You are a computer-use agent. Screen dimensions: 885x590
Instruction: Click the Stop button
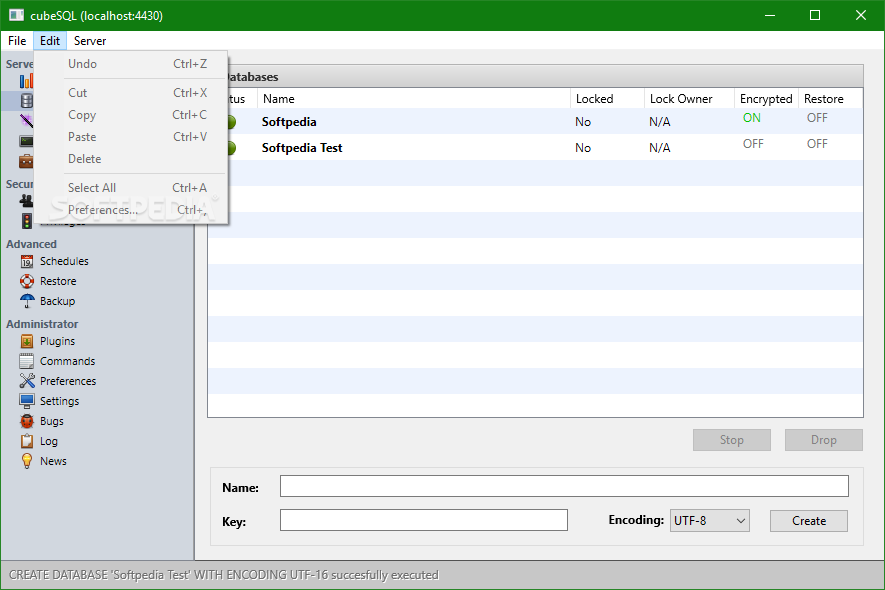(731, 440)
